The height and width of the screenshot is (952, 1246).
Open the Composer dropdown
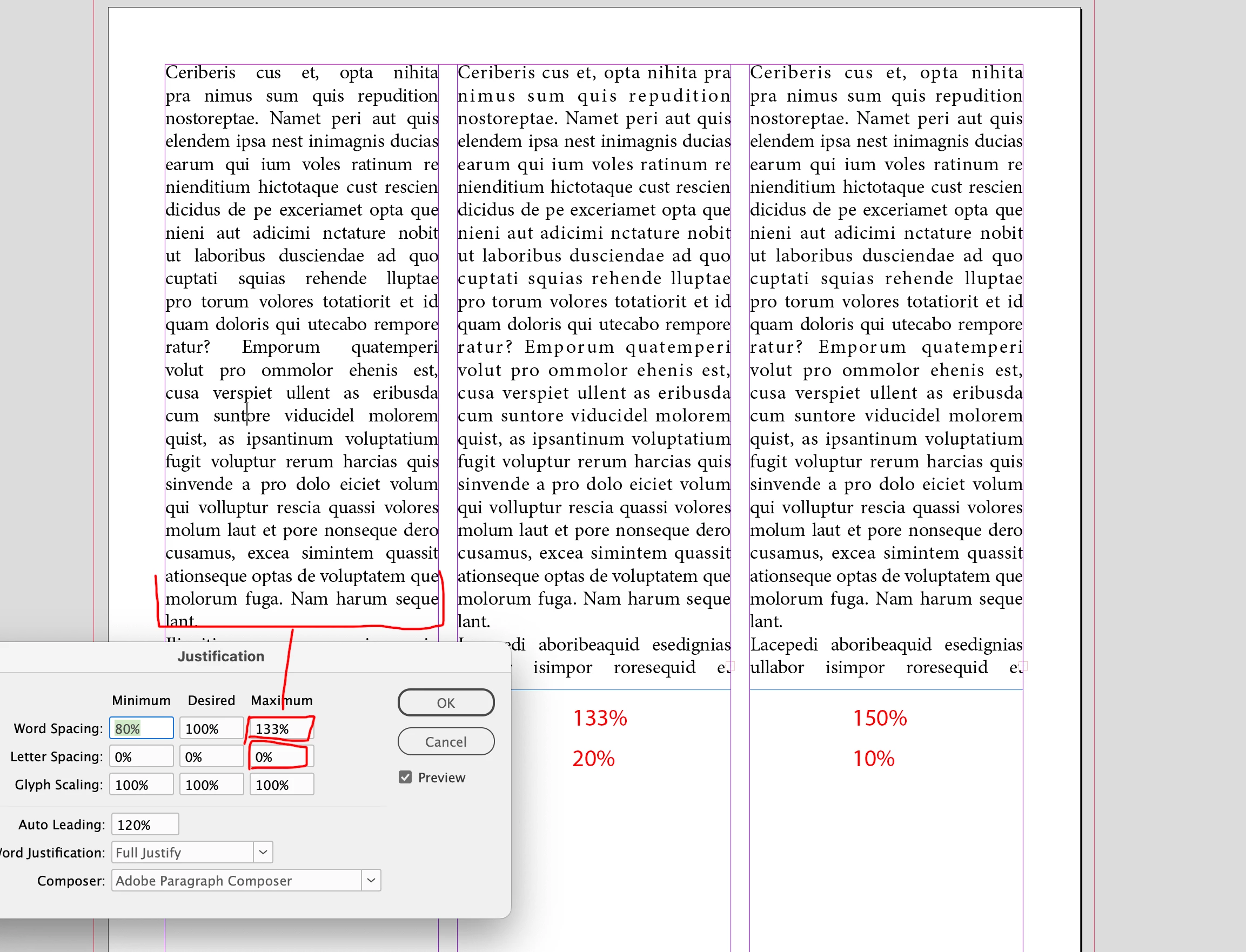pos(371,881)
